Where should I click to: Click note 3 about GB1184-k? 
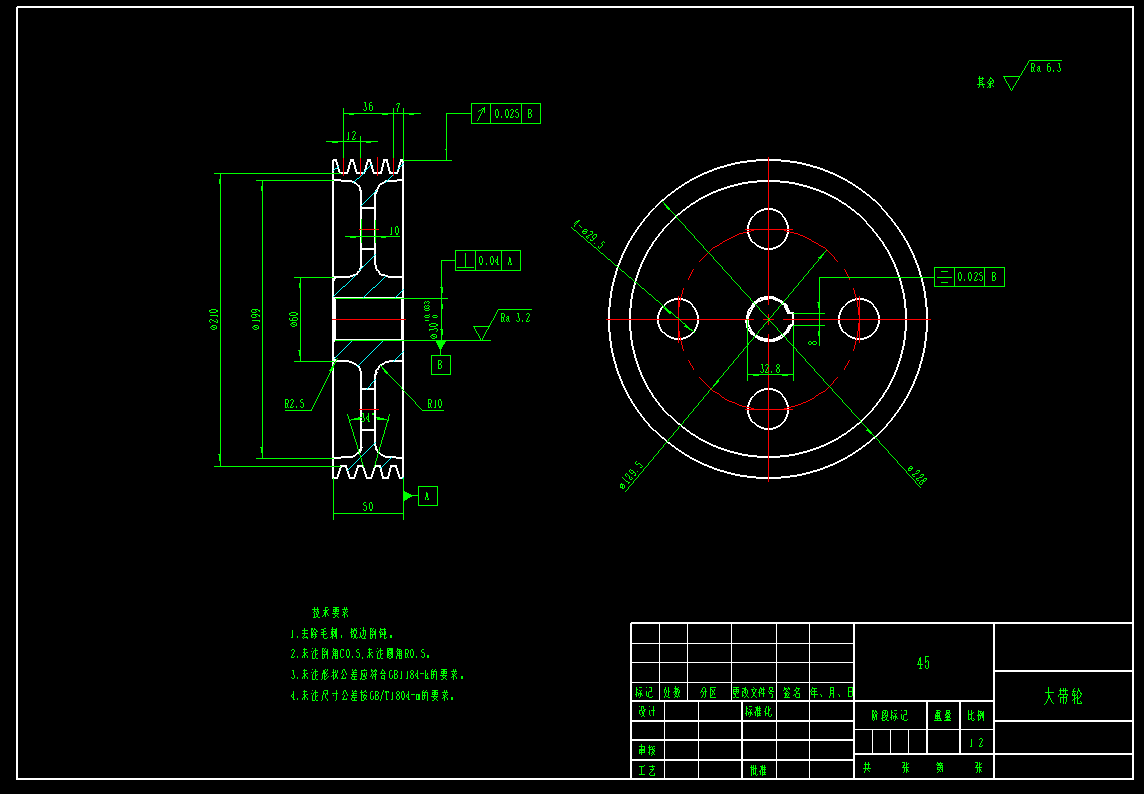pyautogui.click(x=377, y=674)
